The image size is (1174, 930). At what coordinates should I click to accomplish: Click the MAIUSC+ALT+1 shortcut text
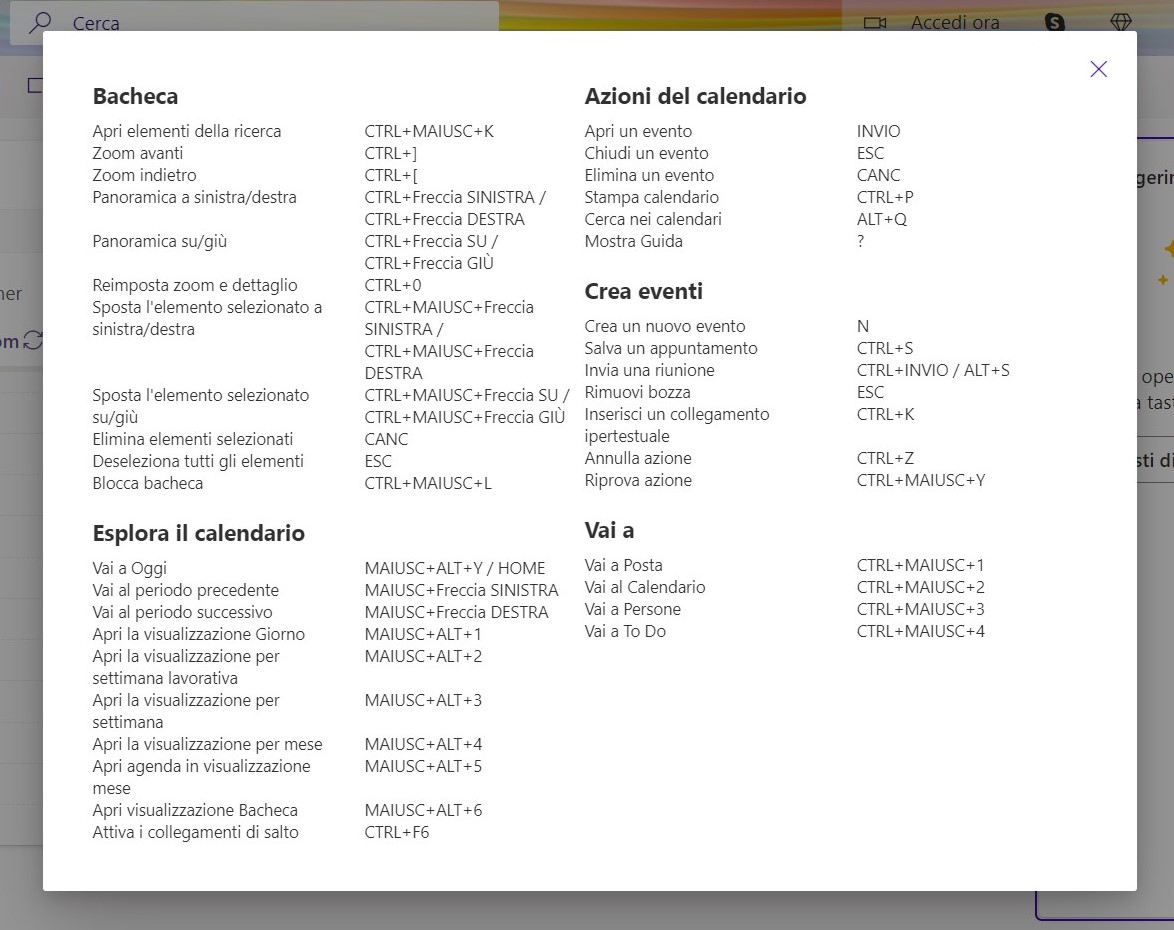(423, 634)
